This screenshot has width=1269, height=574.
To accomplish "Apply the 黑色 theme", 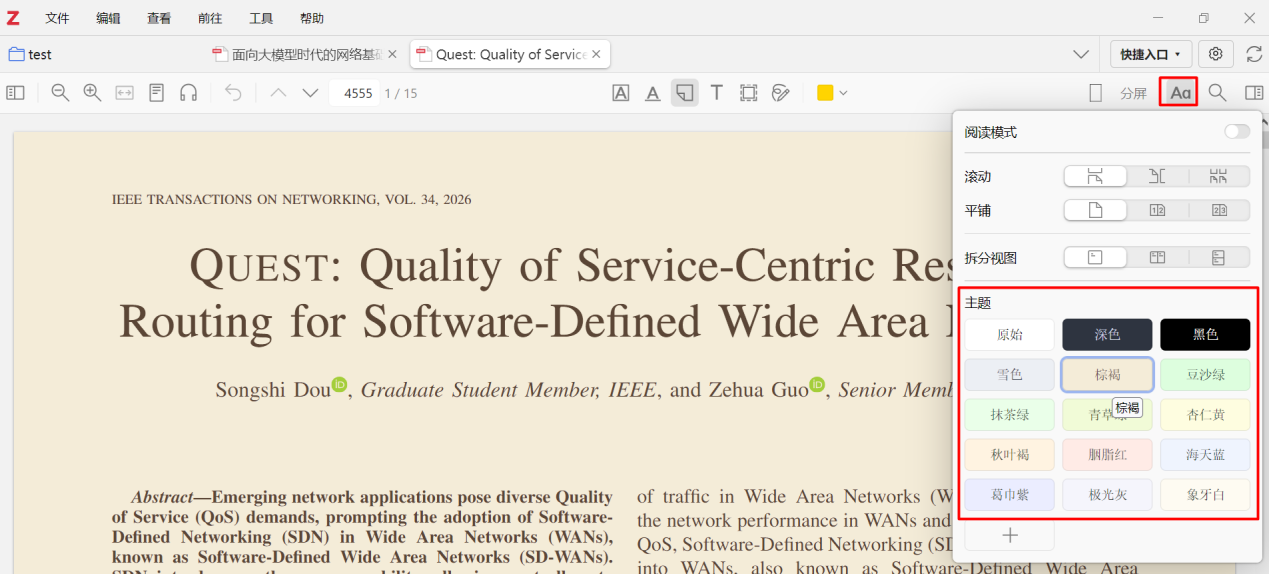I will [1205, 334].
